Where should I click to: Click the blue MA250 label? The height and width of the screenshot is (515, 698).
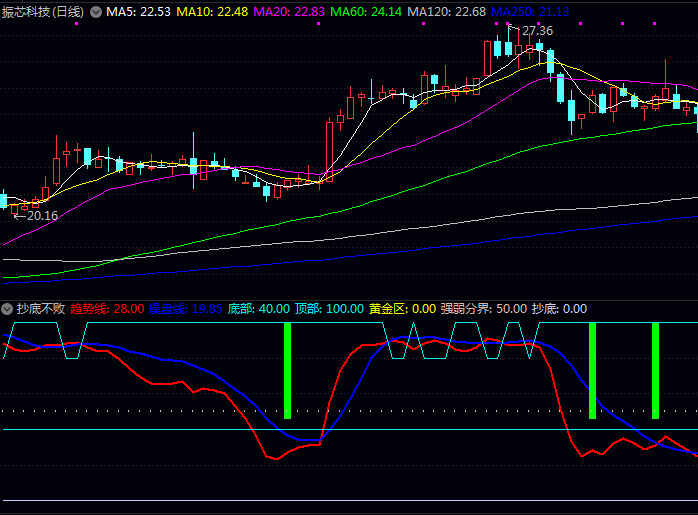coord(530,12)
